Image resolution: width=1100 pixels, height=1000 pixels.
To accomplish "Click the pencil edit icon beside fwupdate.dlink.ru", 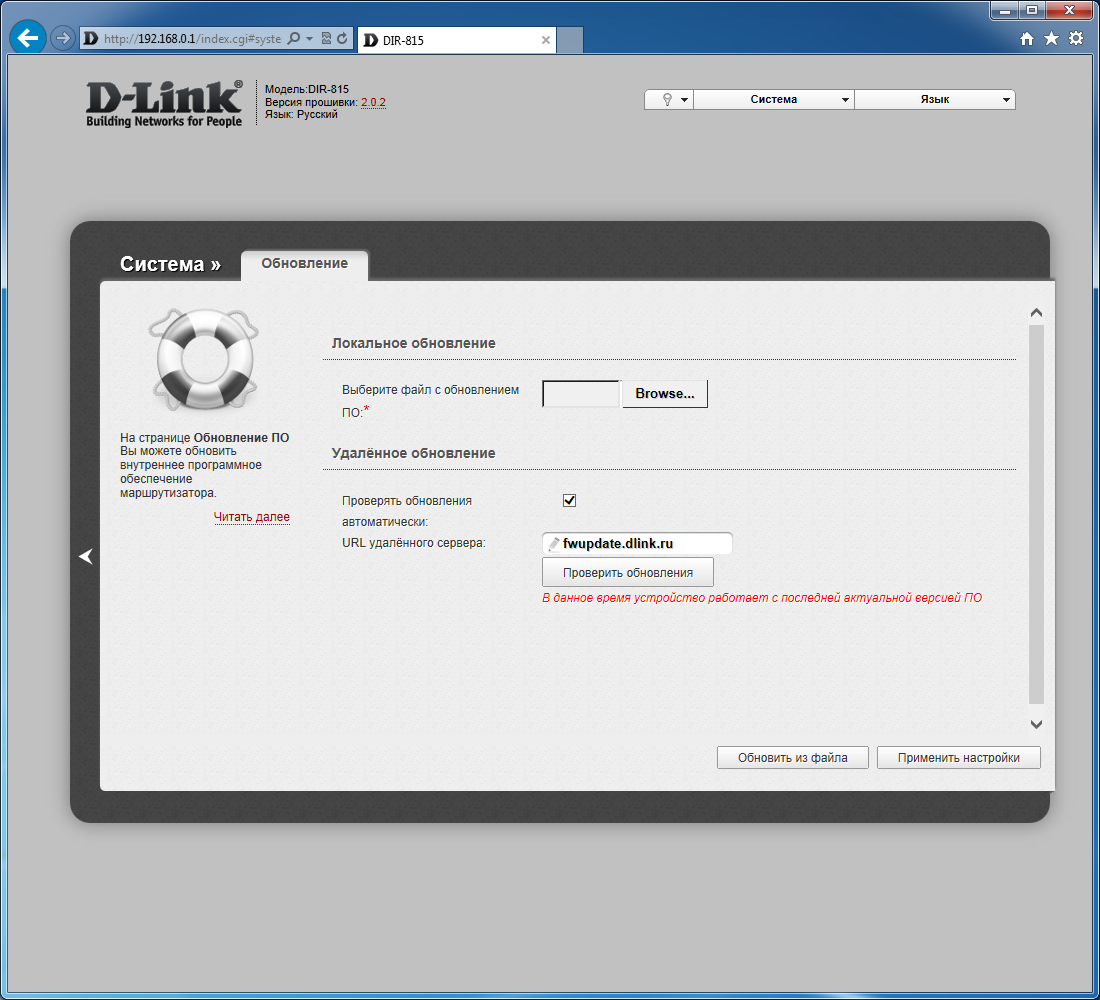I will (555, 543).
